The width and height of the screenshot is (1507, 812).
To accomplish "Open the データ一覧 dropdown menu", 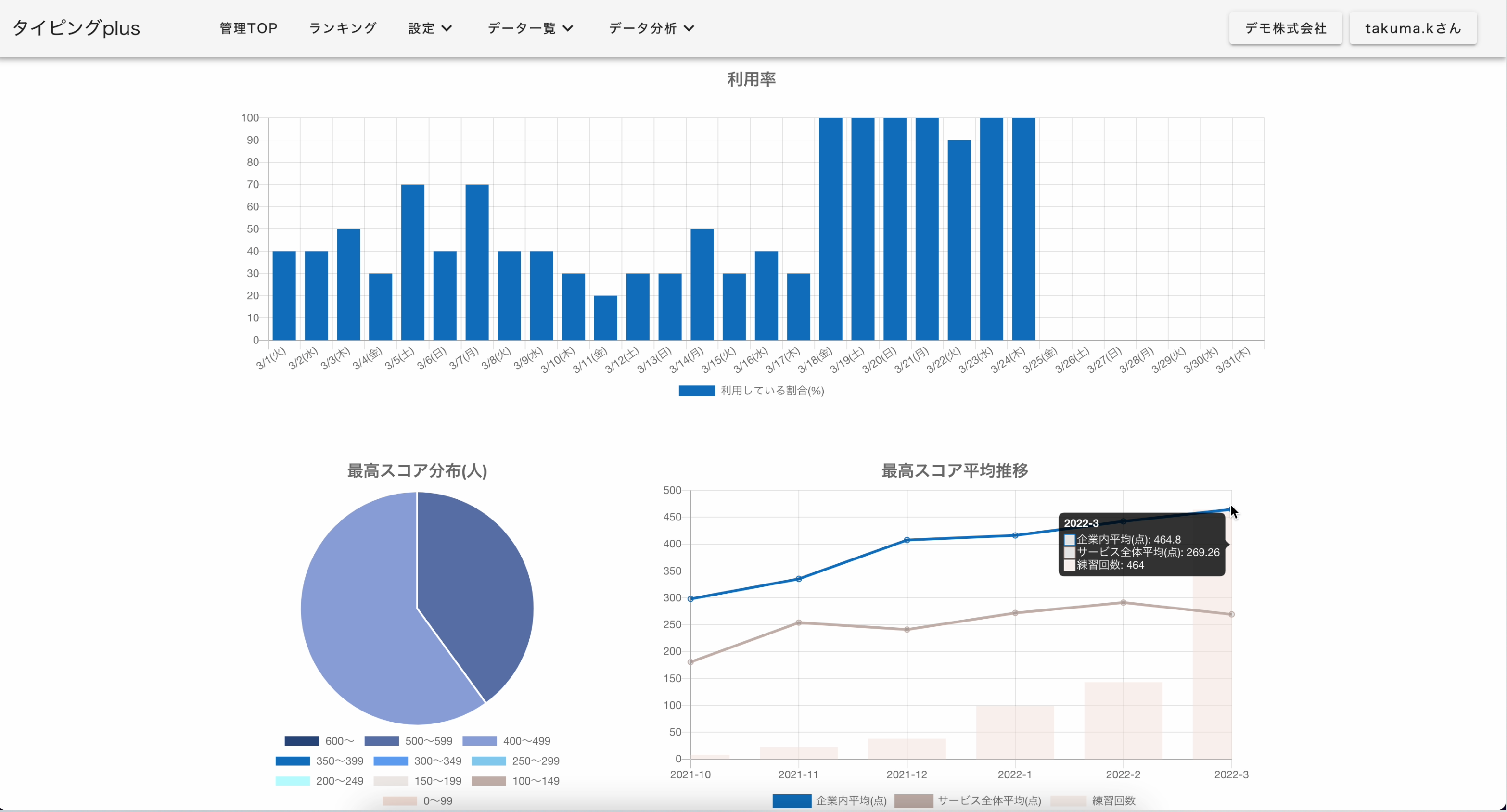I will (x=530, y=28).
